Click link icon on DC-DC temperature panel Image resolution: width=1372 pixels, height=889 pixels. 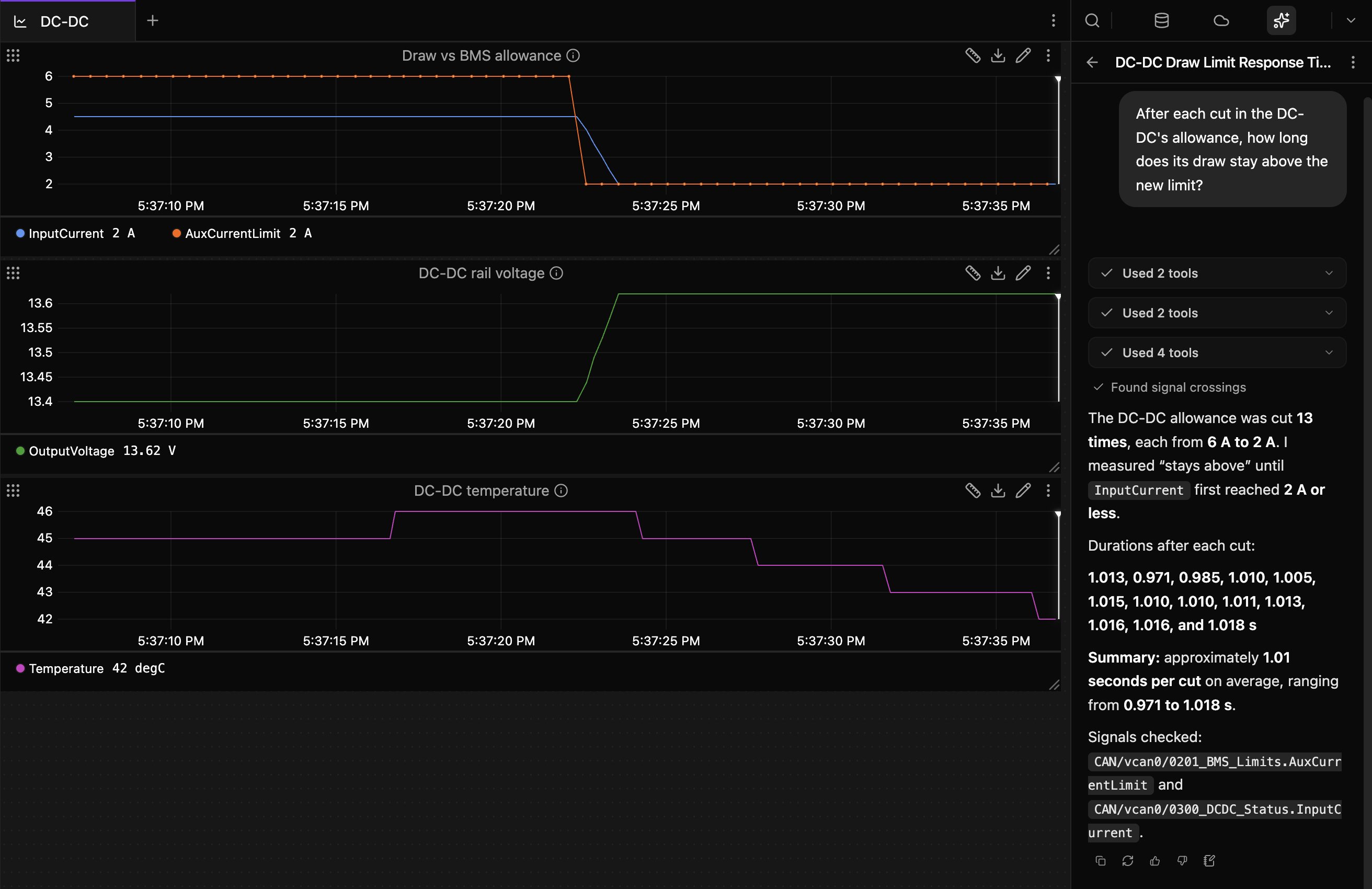point(973,490)
